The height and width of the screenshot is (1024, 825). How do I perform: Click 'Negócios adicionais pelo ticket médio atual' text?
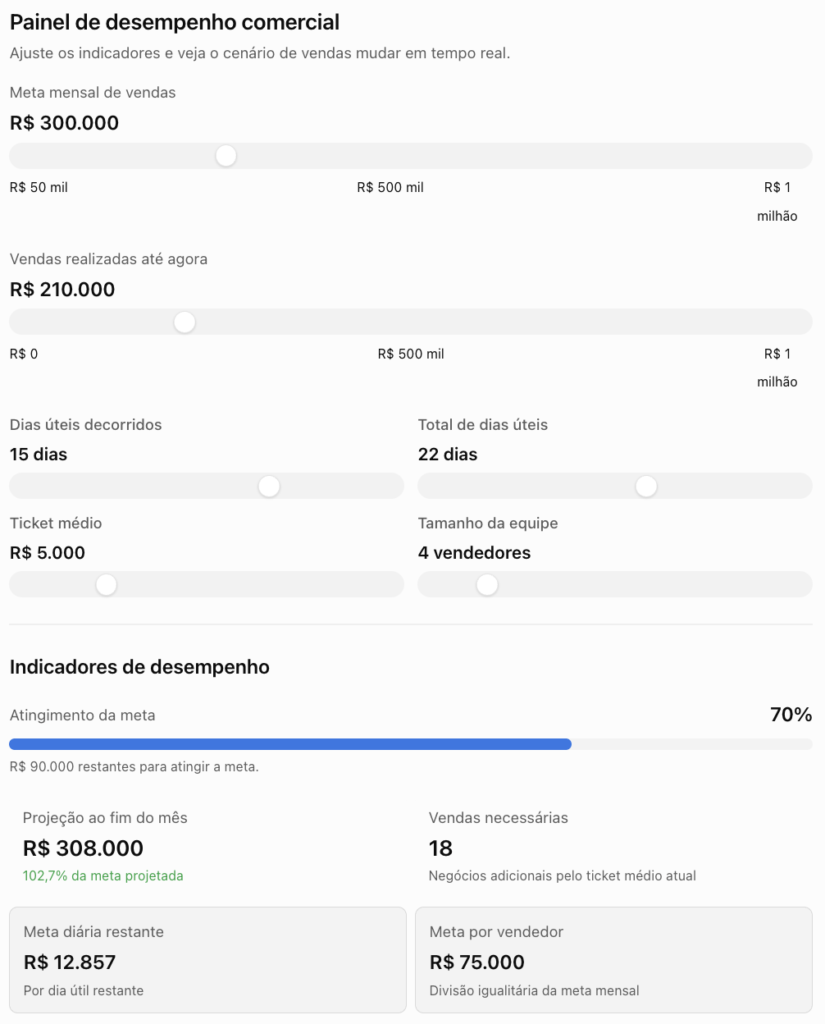tap(562, 876)
